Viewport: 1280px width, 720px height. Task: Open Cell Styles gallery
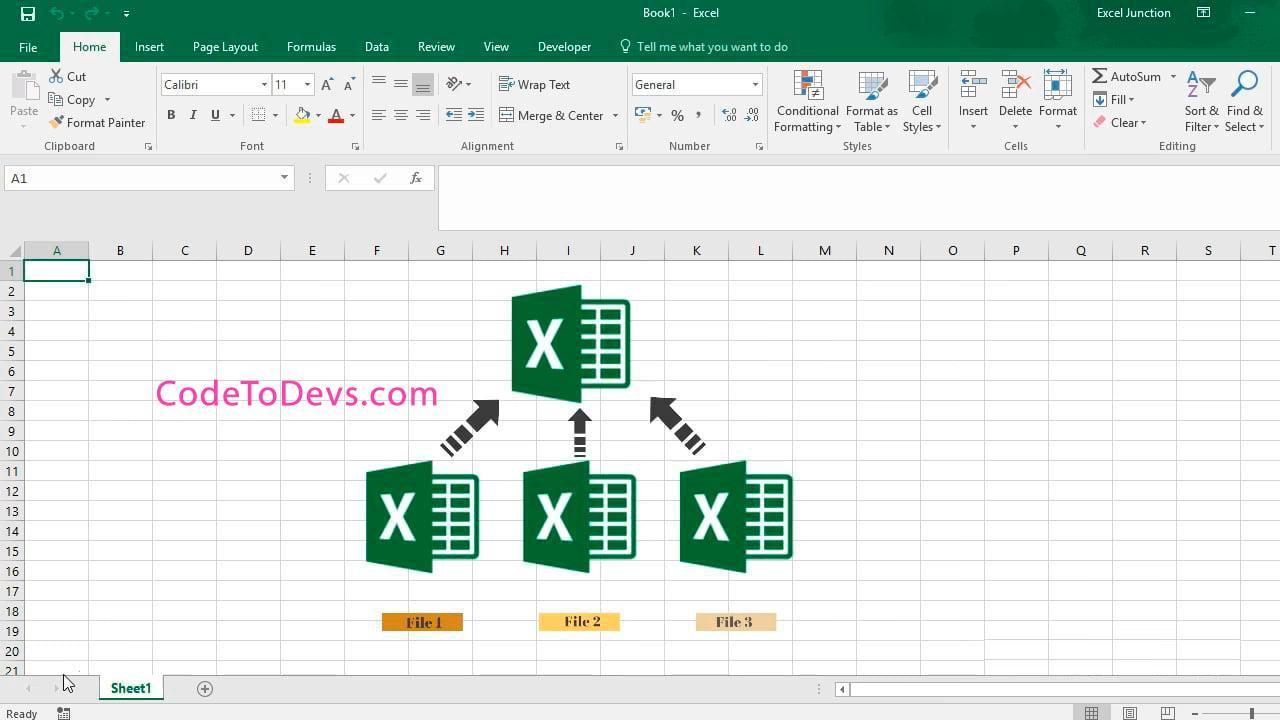click(x=921, y=101)
